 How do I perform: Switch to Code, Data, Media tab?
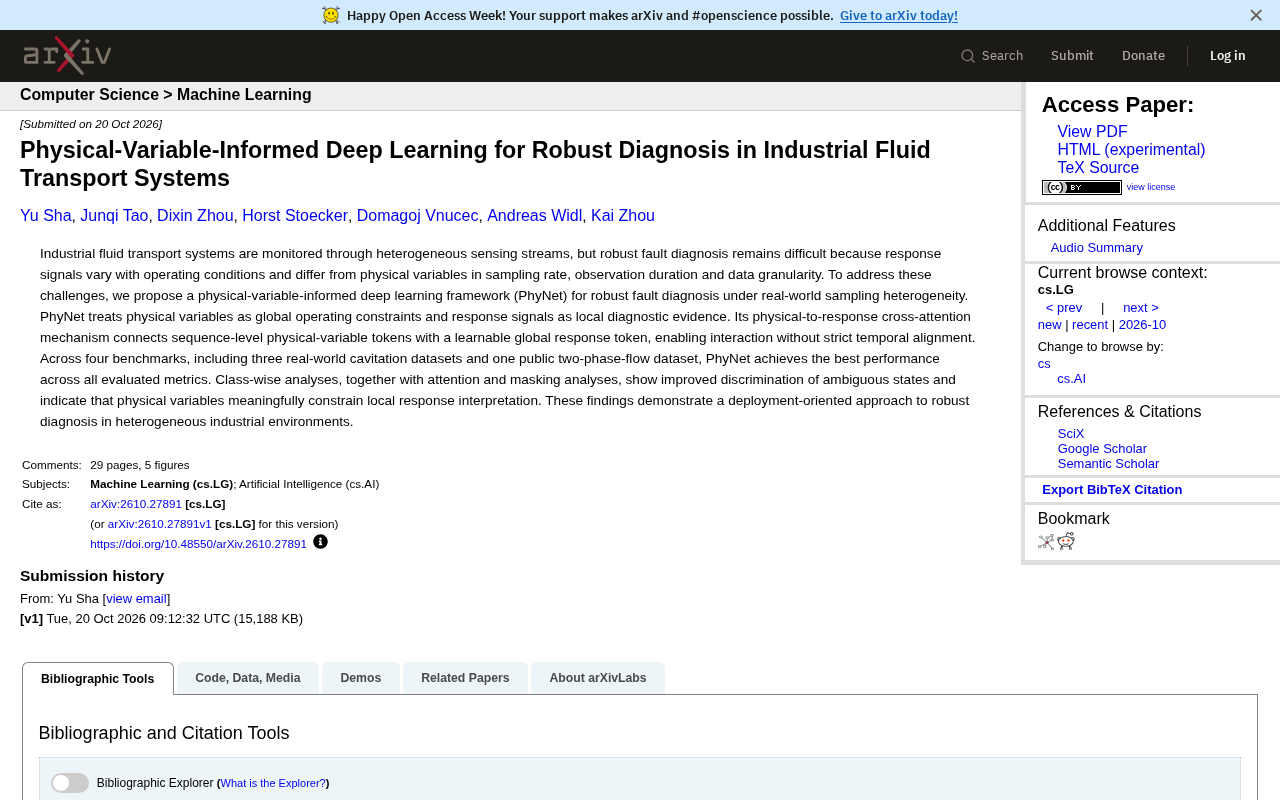tap(248, 678)
